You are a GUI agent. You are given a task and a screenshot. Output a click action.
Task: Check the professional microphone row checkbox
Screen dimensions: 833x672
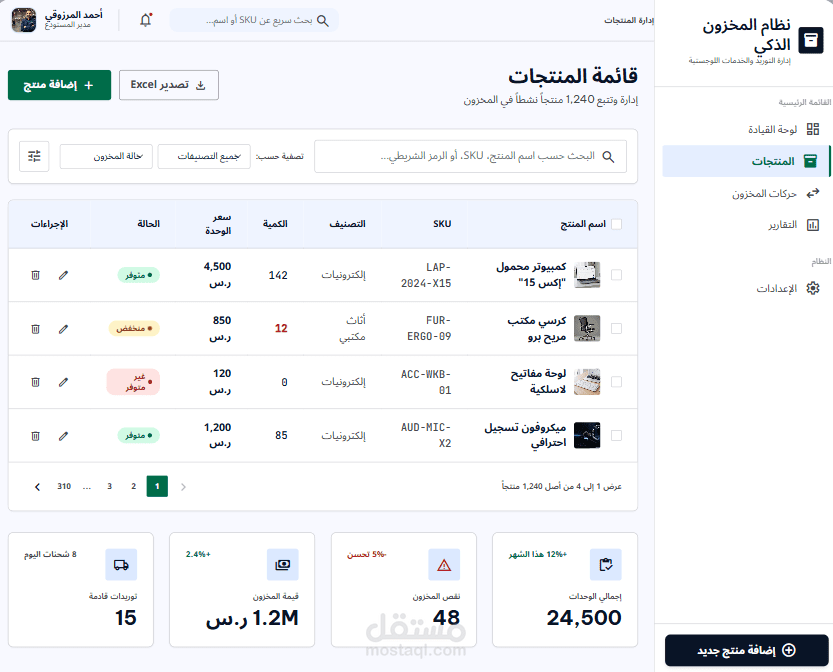(616, 435)
